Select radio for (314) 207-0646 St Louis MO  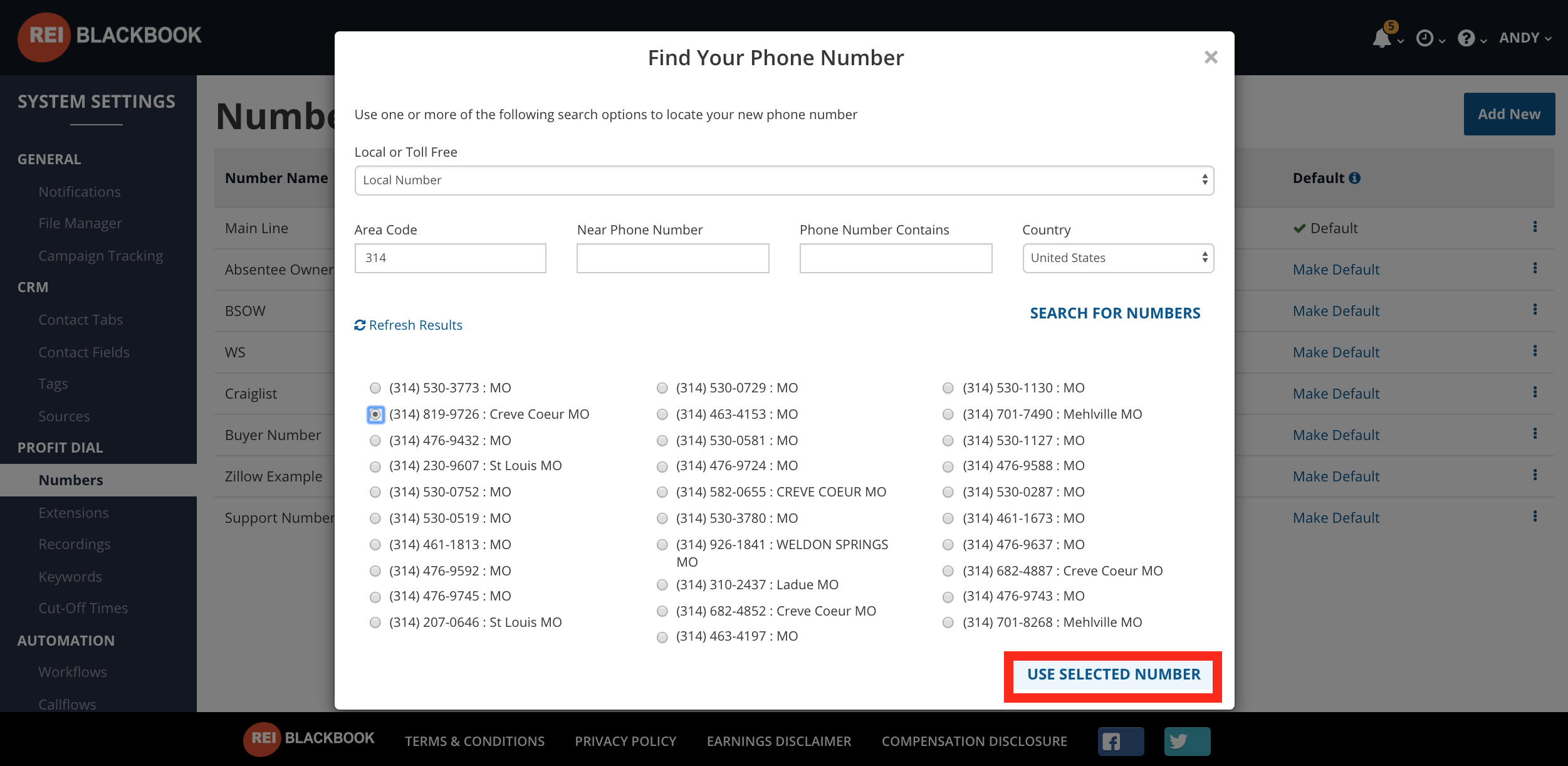(375, 622)
